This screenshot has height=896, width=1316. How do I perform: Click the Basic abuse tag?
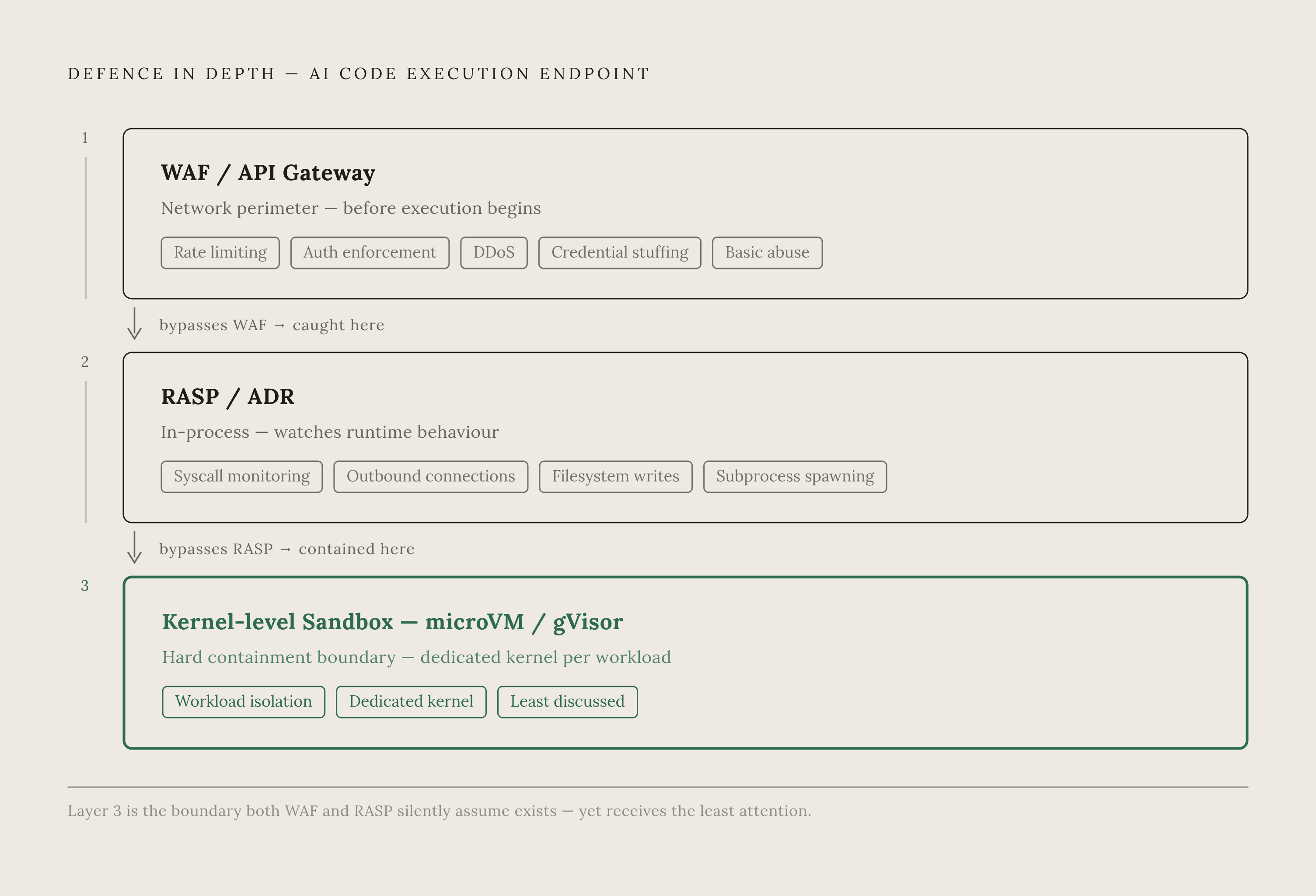[x=767, y=252]
